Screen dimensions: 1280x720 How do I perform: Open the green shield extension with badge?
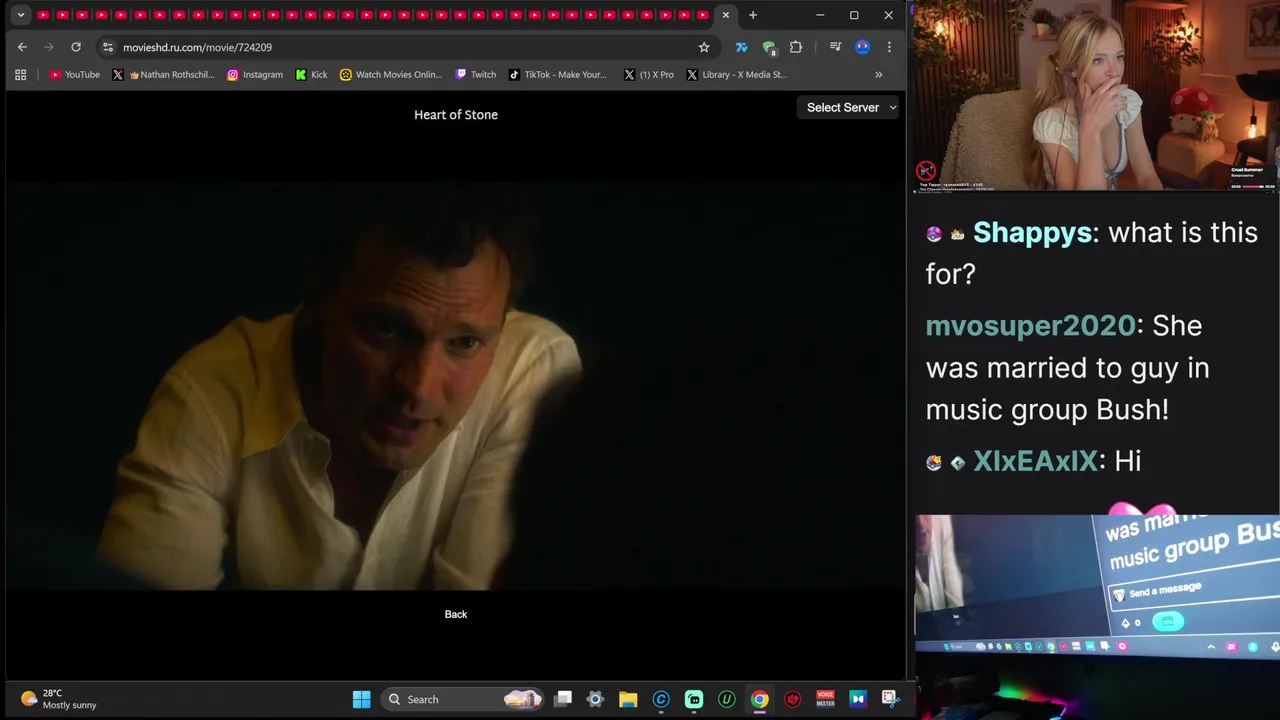click(769, 47)
